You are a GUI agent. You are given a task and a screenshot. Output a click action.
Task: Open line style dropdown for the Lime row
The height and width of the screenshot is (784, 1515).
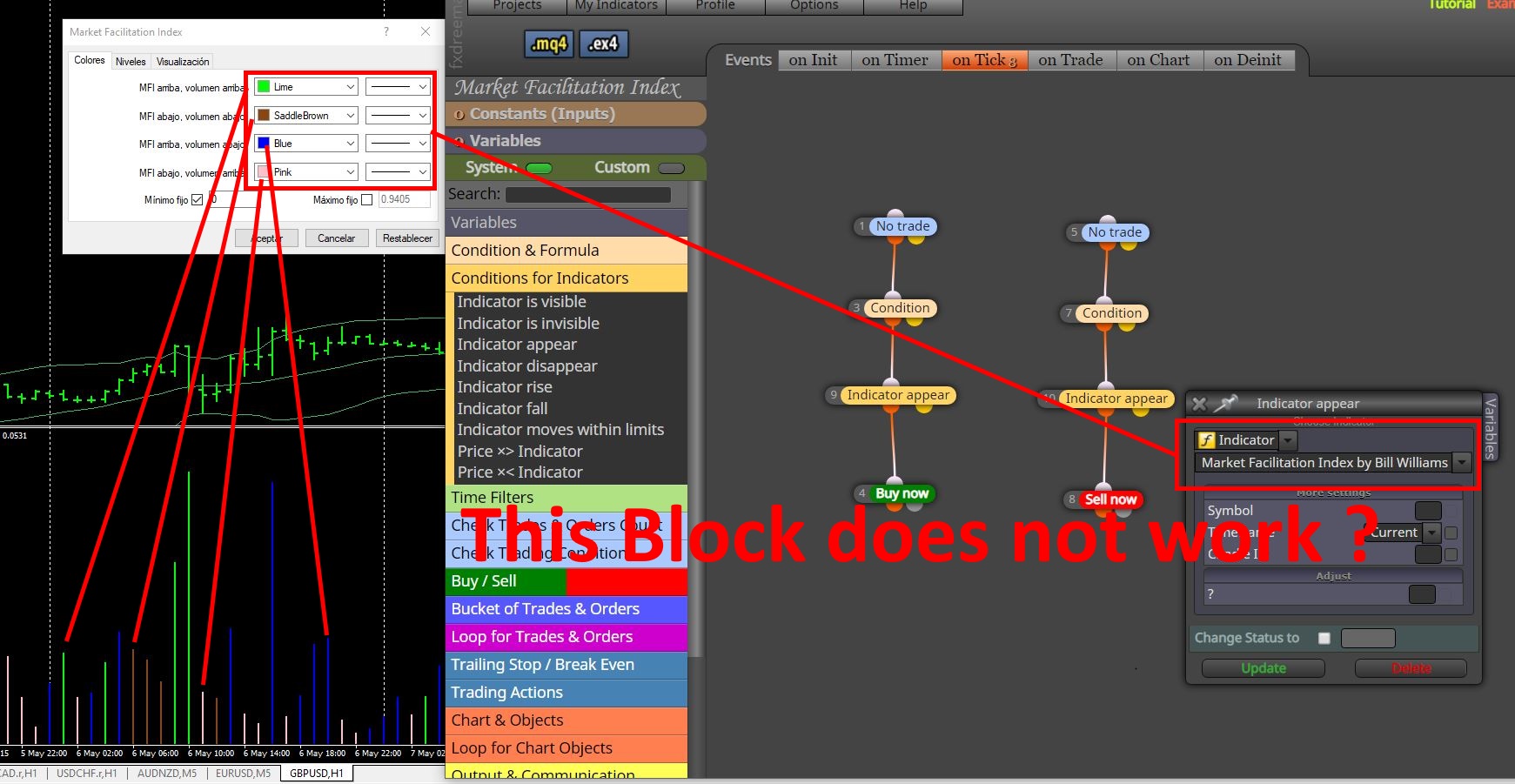point(398,87)
